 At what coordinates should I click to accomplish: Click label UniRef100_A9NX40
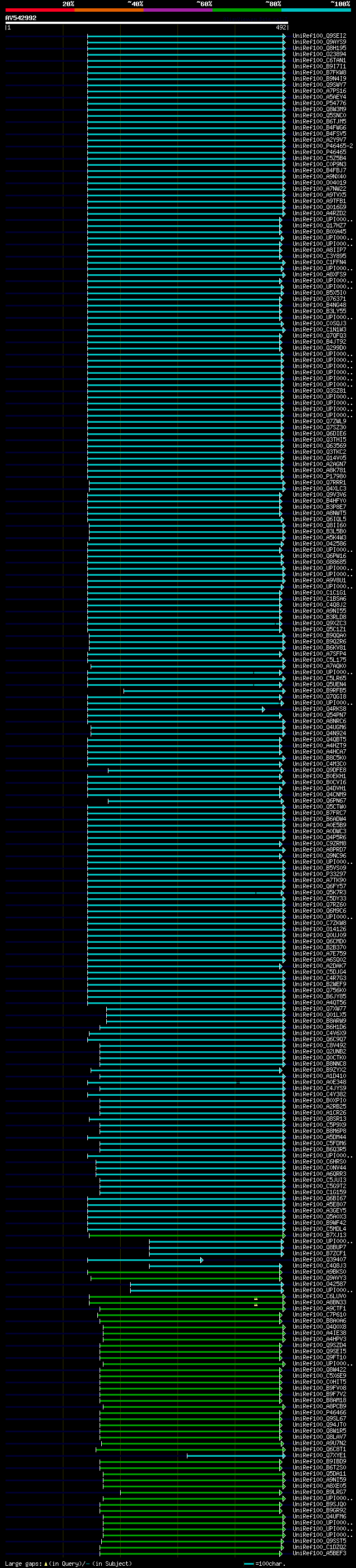pyautogui.click(x=319, y=176)
